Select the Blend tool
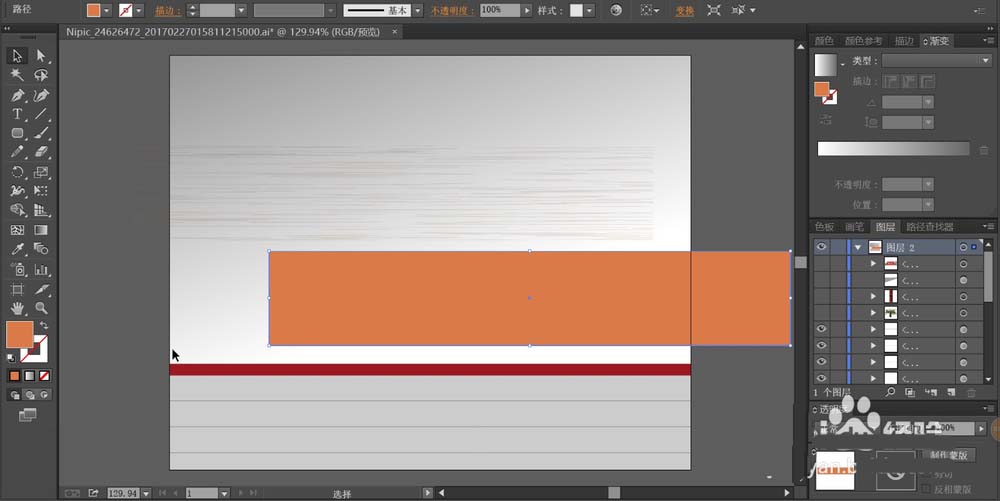This screenshot has width=1000, height=501. 41,249
